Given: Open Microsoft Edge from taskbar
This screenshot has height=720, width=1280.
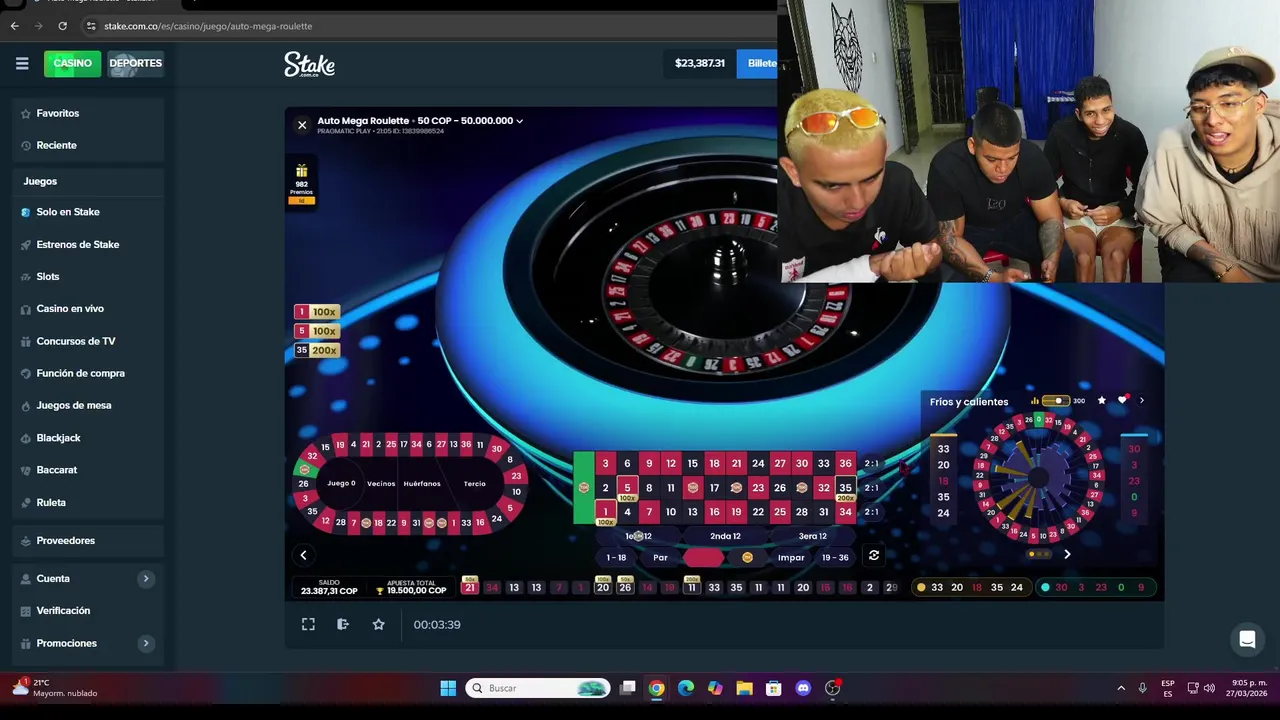Looking at the screenshot, I should tap(685, 688).
